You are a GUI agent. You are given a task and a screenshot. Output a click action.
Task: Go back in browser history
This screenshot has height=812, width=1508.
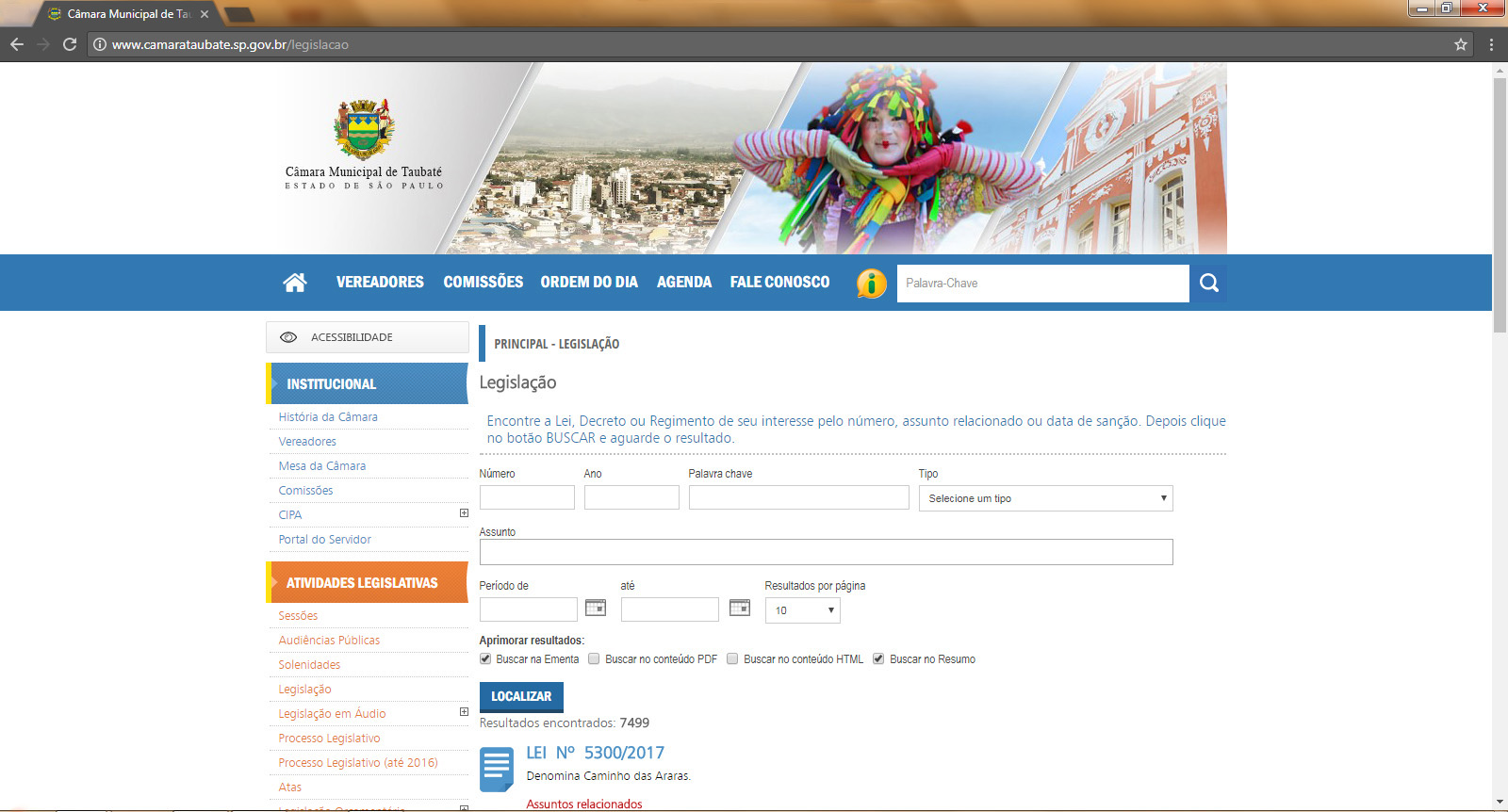click(x=17, y=44)
